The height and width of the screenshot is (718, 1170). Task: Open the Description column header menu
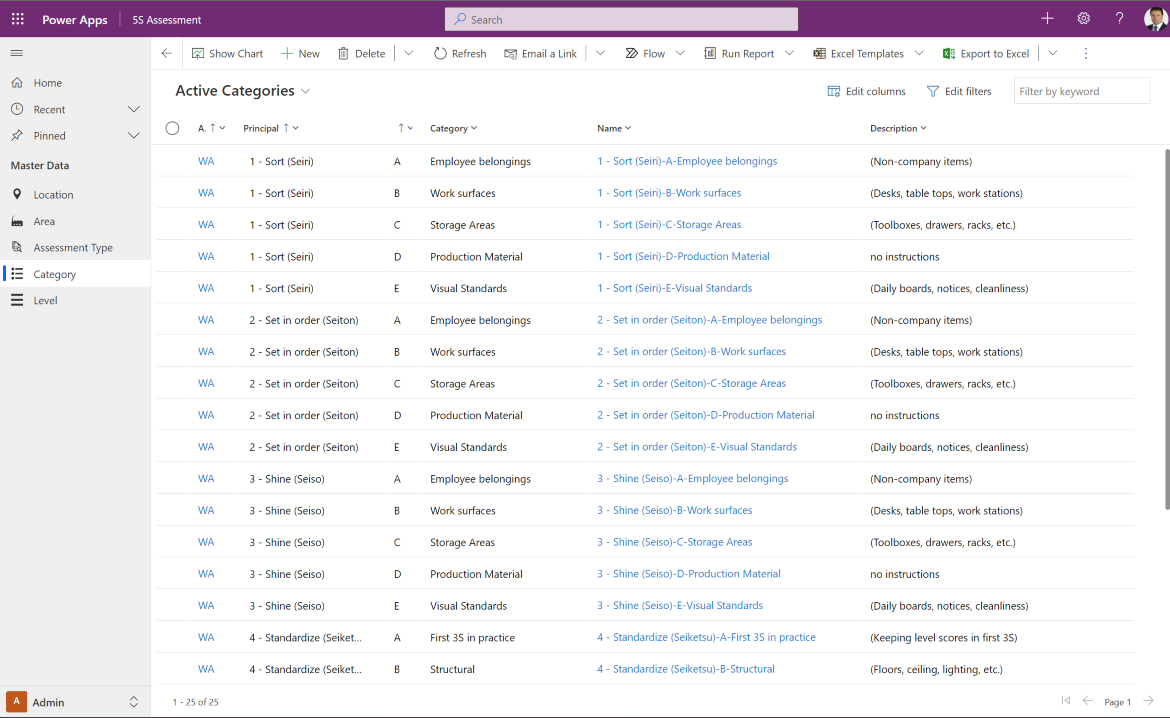898,128
